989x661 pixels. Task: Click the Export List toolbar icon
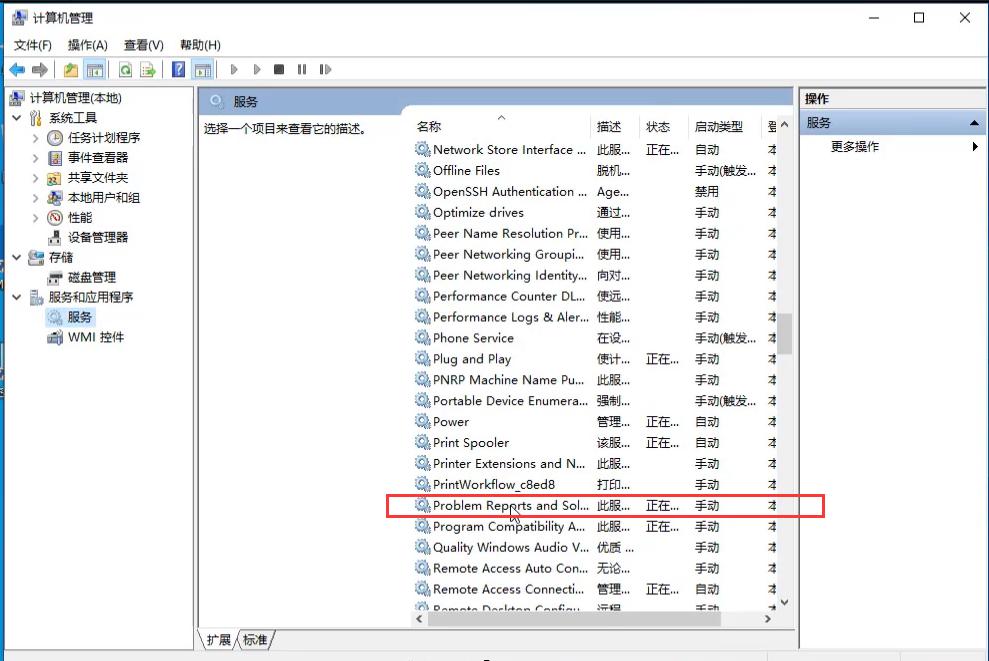click(148, 69)
